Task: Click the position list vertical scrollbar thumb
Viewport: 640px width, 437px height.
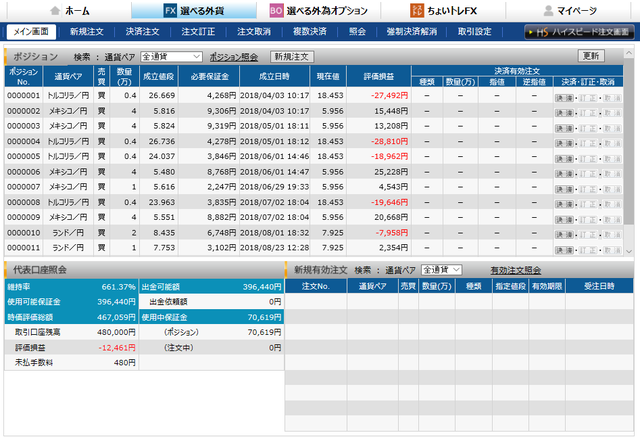Action: pyautogui.click(x=629, y=141)
